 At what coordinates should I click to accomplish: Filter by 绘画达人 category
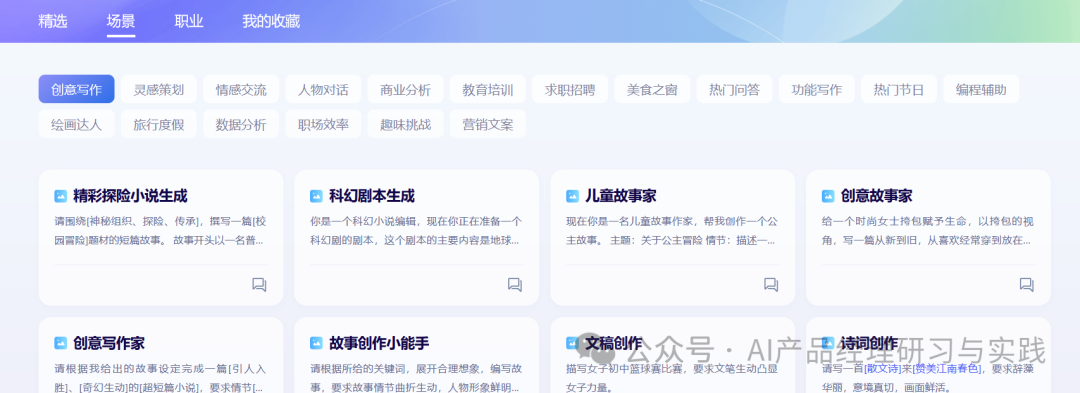(76, 125)
